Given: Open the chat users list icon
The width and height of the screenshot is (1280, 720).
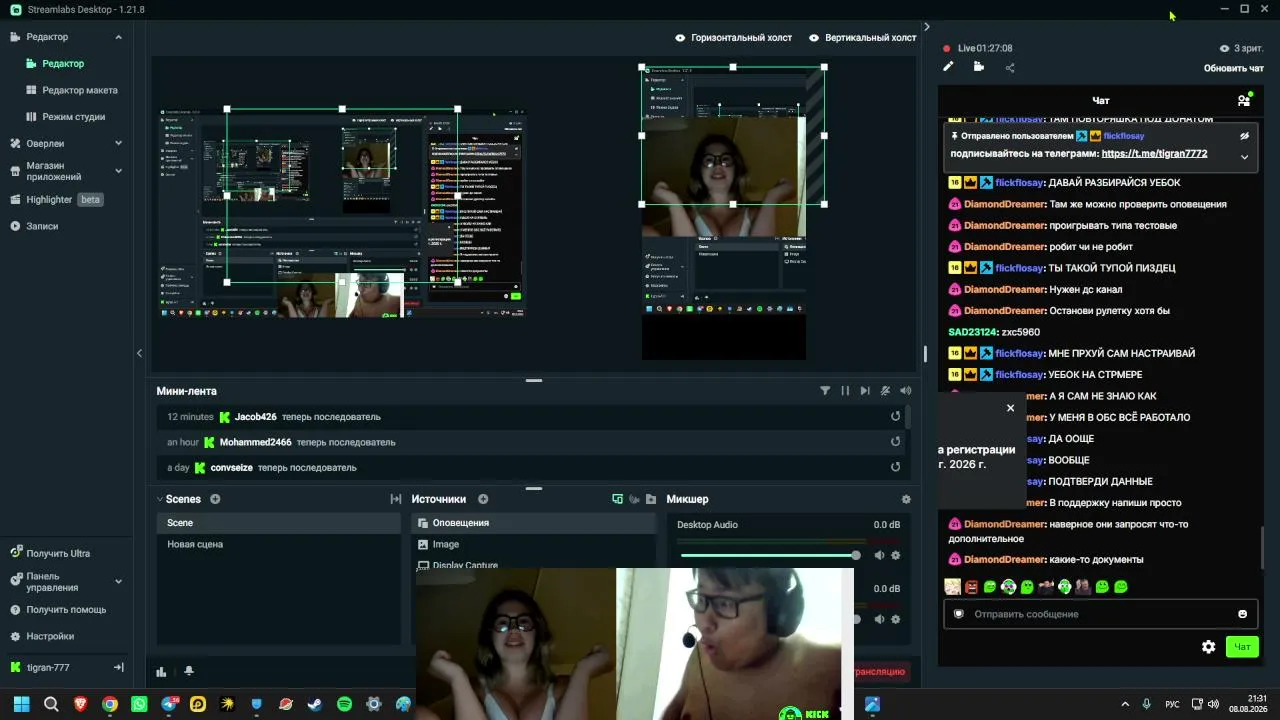Looking at the screenshot, I should [1244, 100].
